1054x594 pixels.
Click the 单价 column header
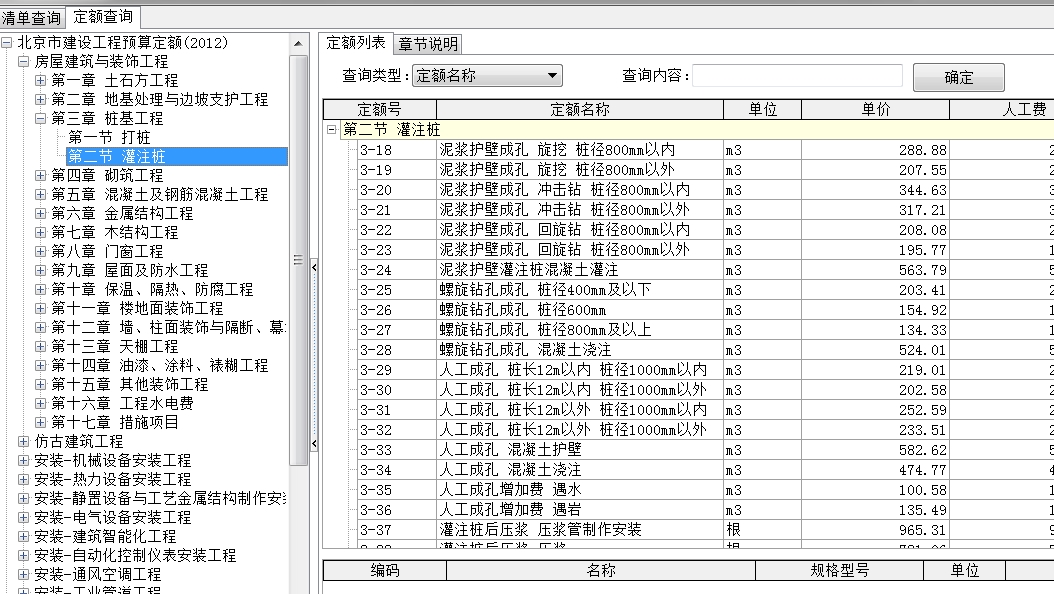[x=875, y=110]
